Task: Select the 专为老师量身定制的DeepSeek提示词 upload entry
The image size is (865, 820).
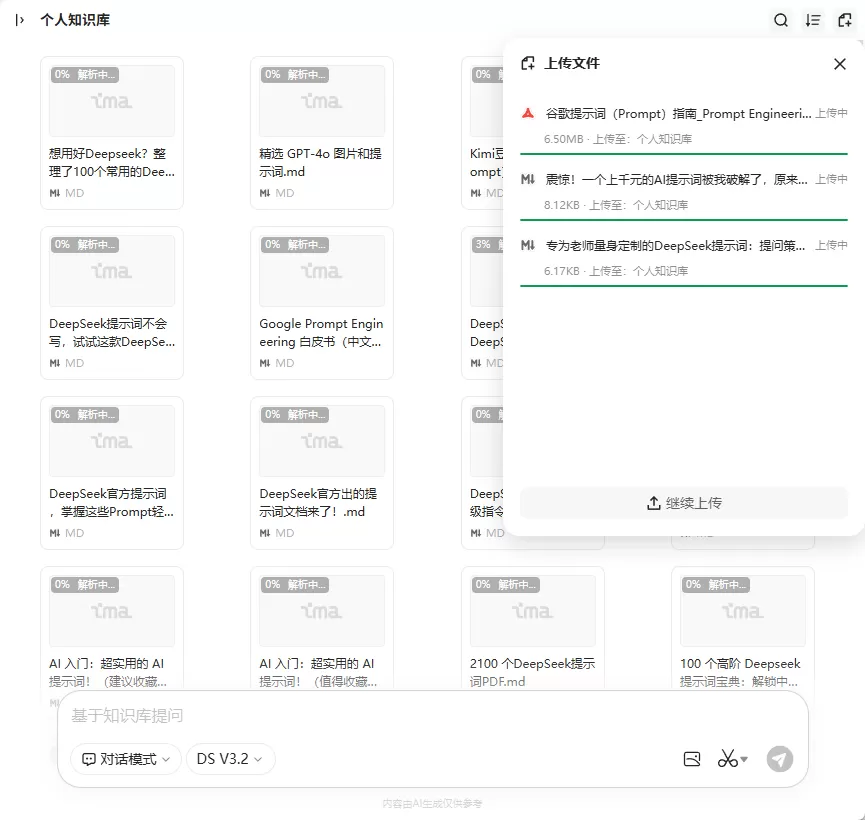Action: point(684,258)
